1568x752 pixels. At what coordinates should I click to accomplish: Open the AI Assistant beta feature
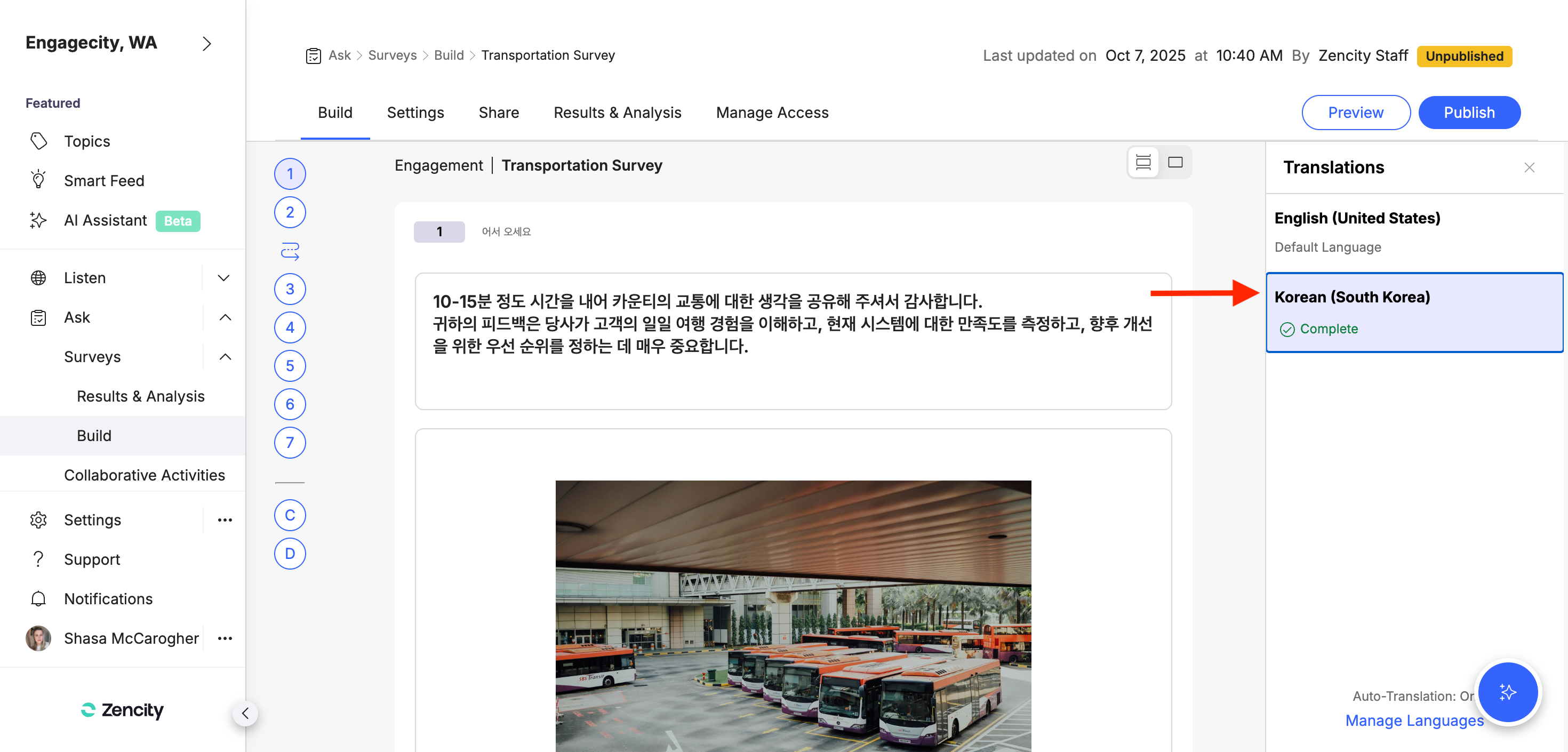coord(105,220)
